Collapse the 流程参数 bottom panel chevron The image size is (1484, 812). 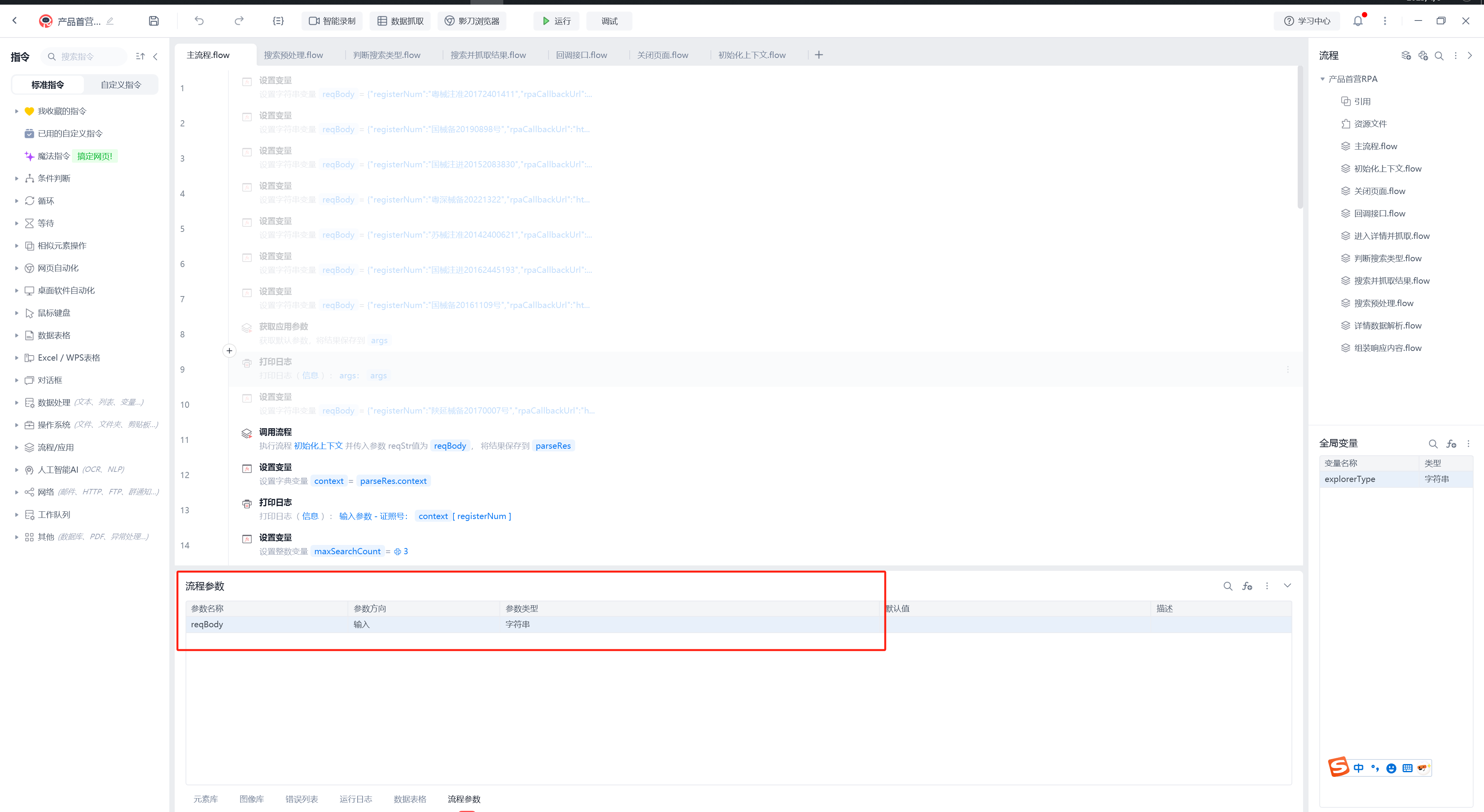tap(1287, 586)
